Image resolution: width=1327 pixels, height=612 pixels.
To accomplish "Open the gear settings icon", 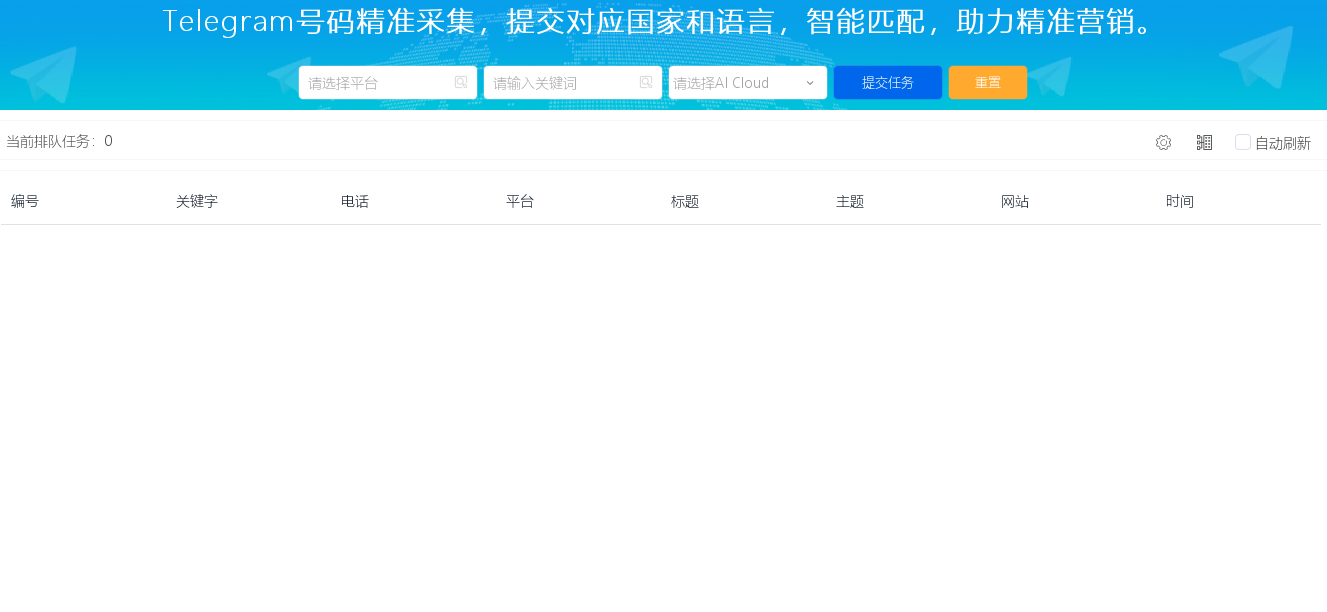I will coord(1163,143).
